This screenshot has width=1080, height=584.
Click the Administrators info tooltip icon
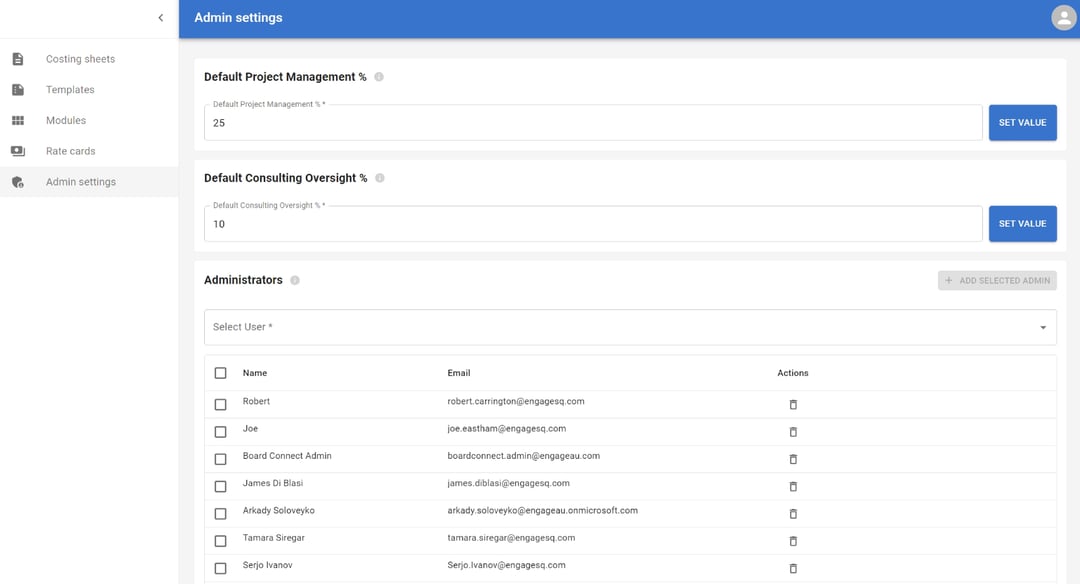click(x=295, y=280)
